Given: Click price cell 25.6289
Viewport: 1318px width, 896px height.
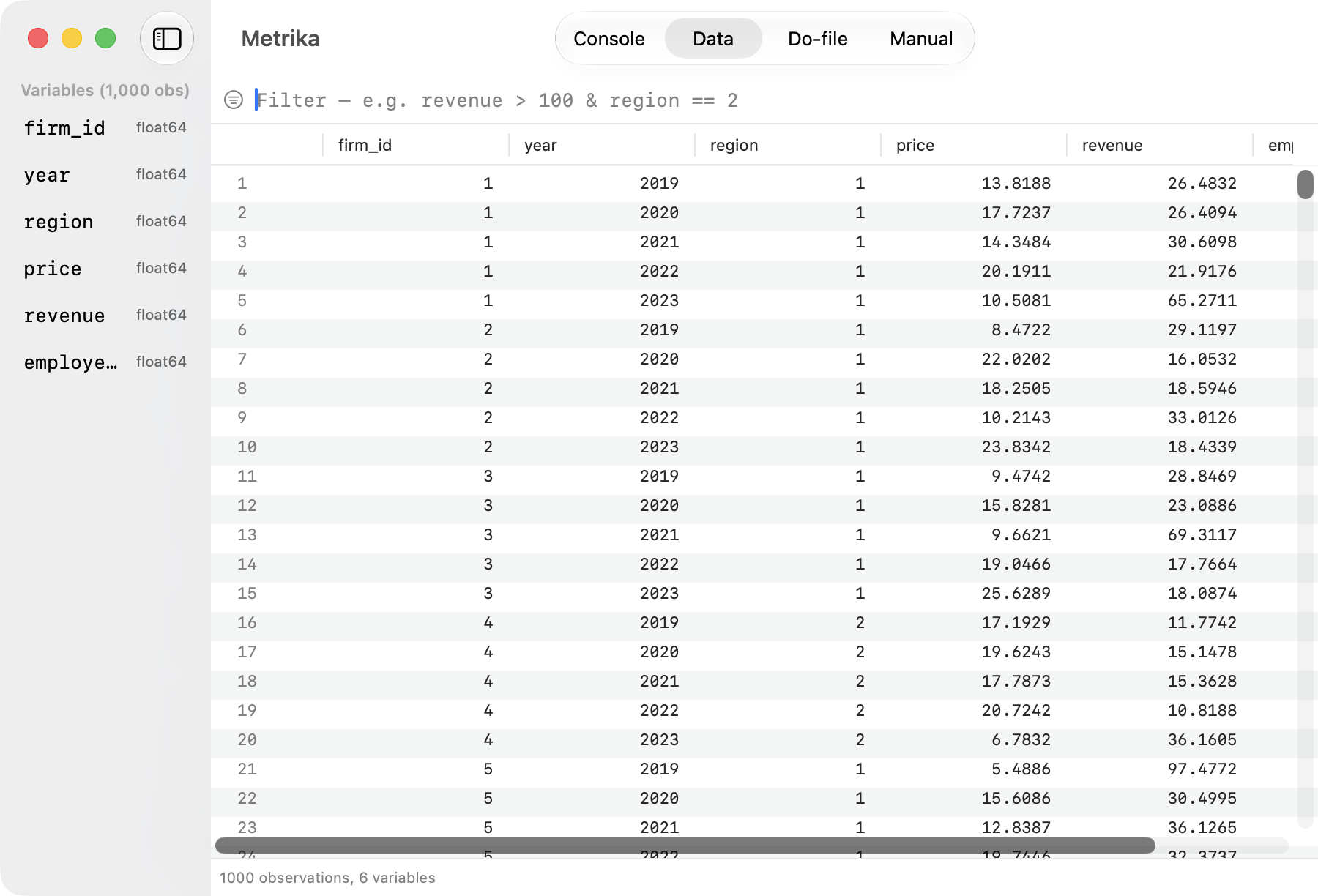Looking at the screenshot, I should click(1016, 593).
